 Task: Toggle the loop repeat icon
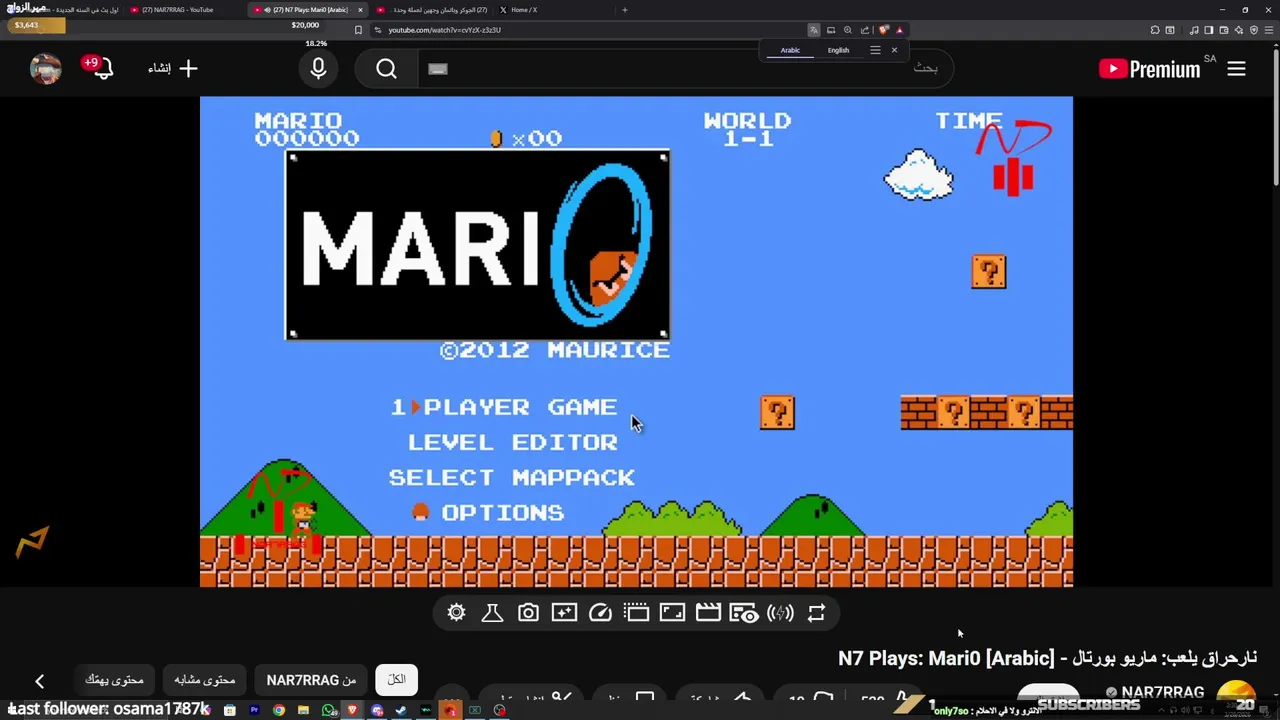pos(816,613)
